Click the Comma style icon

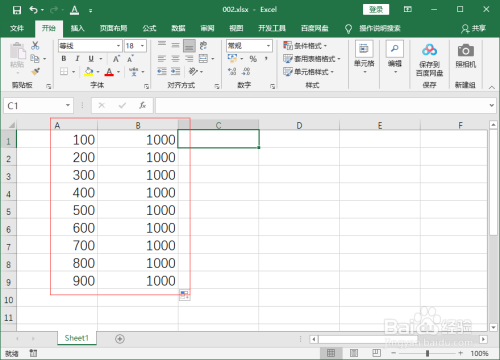pos(266,59)
